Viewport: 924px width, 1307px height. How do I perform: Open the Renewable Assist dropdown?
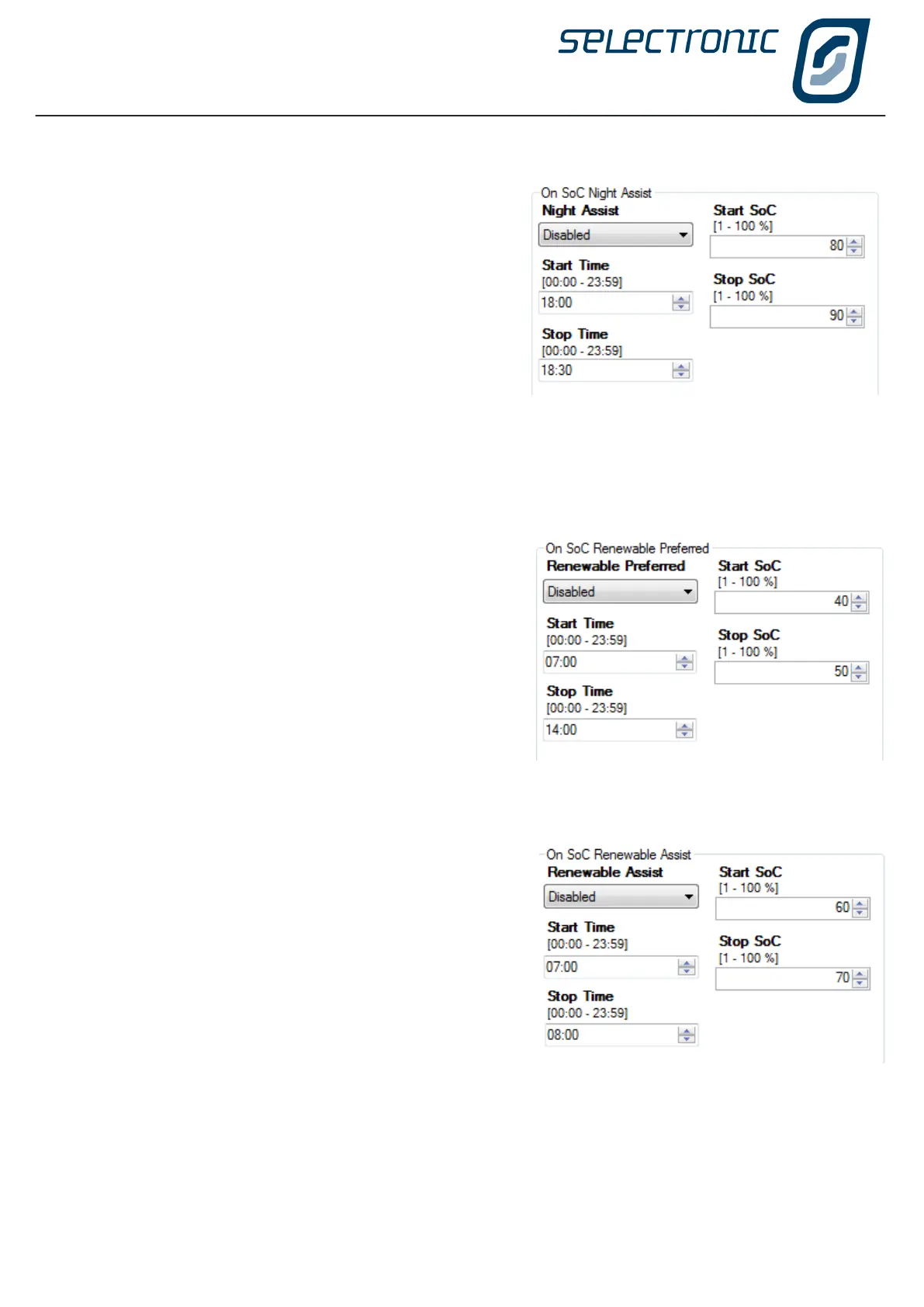(x=621, y=896)
